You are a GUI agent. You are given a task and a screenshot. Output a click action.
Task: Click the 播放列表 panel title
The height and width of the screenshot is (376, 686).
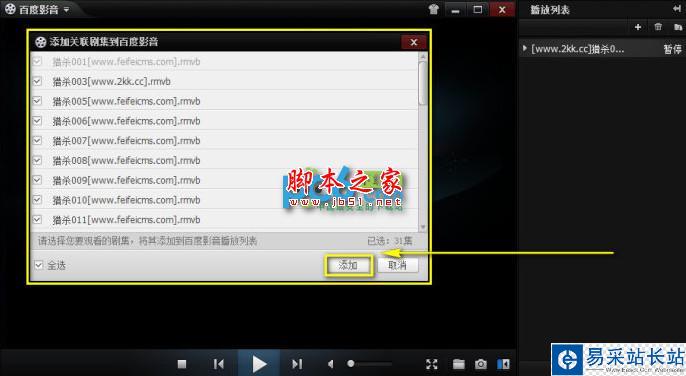pos(550,10)
